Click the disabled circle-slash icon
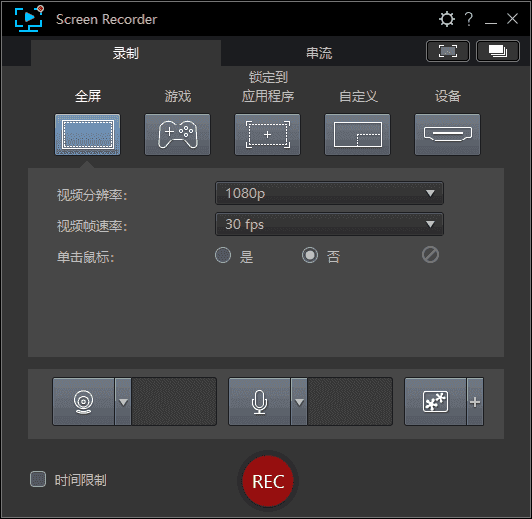Image resolution: width=532 pixels, height=519 pixels. pyautogui.click(x=430, y=255)
